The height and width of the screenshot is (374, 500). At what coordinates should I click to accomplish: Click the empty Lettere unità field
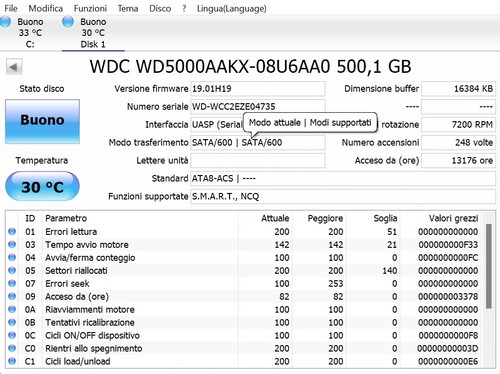tap(258, 161)
